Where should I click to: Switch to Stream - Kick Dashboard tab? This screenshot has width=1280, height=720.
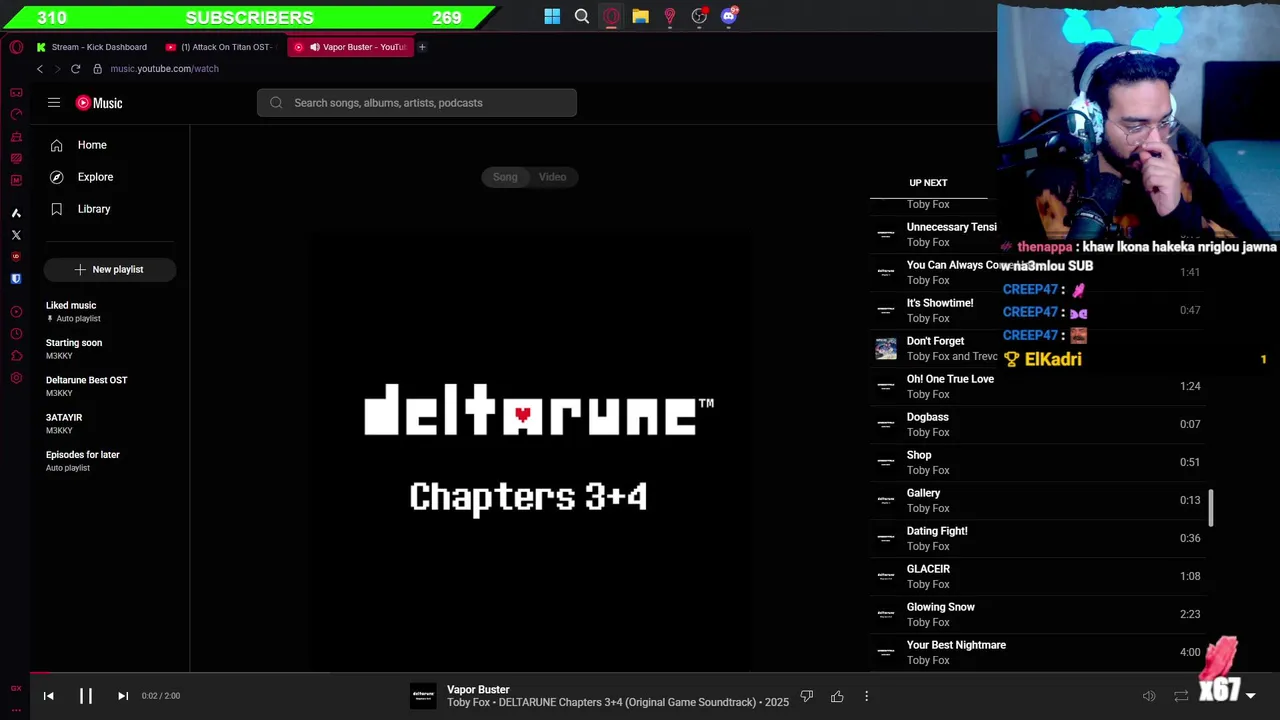[92, 47]
